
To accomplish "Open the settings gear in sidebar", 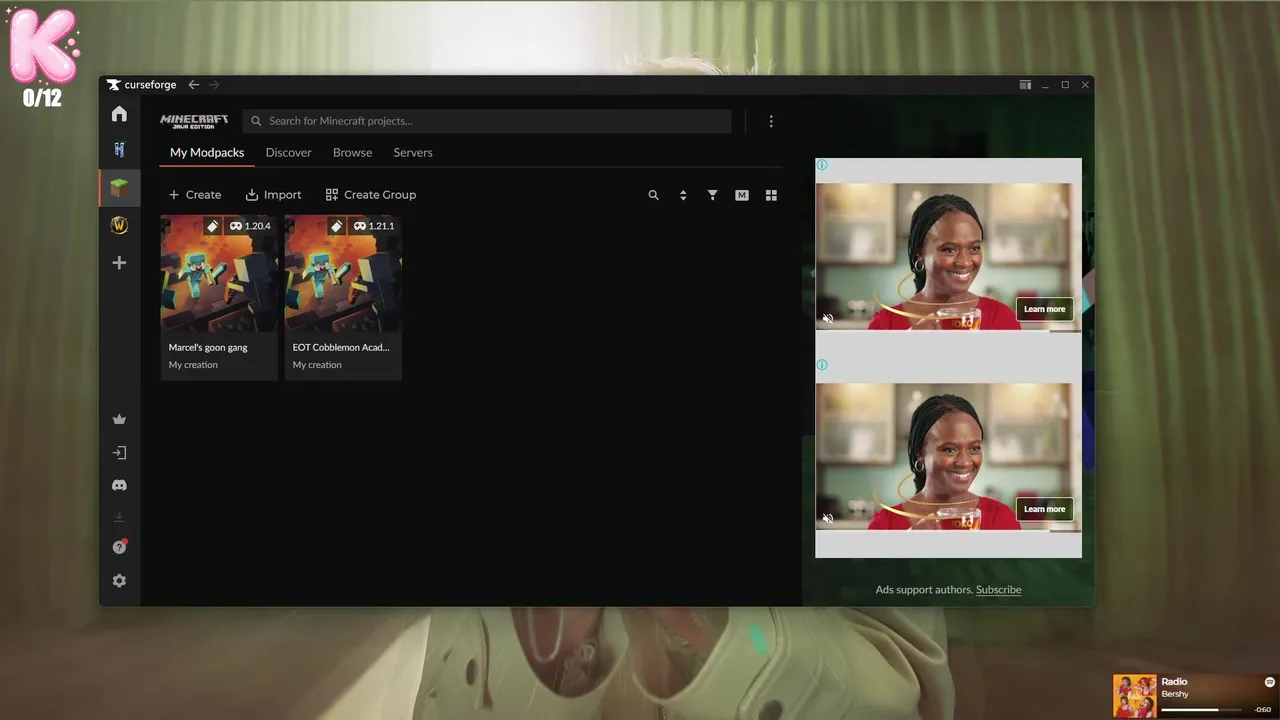I will pos(119,581).
